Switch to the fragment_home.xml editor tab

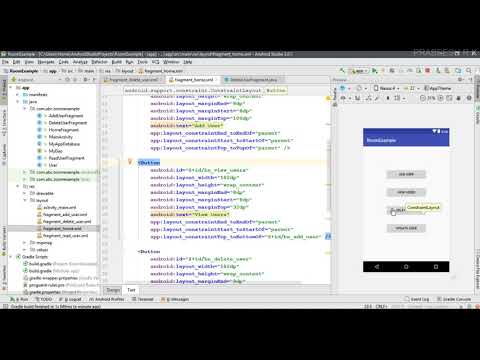tap(193, 80)
